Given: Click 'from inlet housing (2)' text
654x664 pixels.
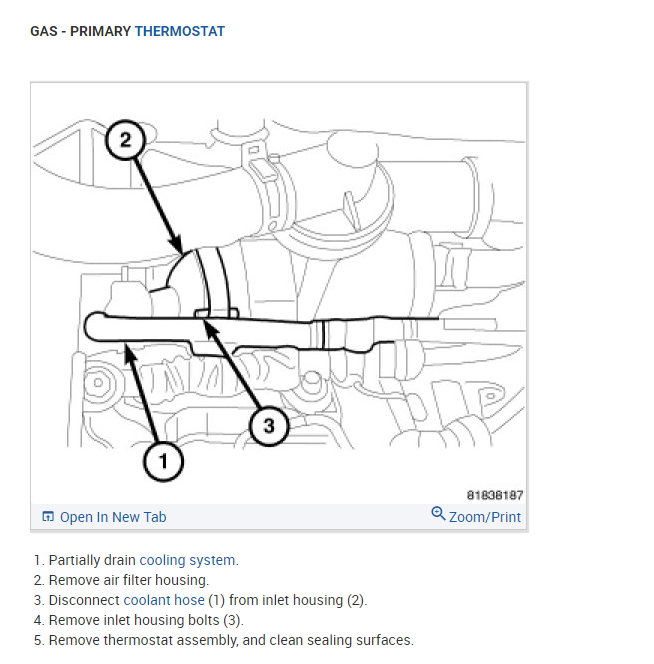Looking at the screenshot, I should click(298, 600).
